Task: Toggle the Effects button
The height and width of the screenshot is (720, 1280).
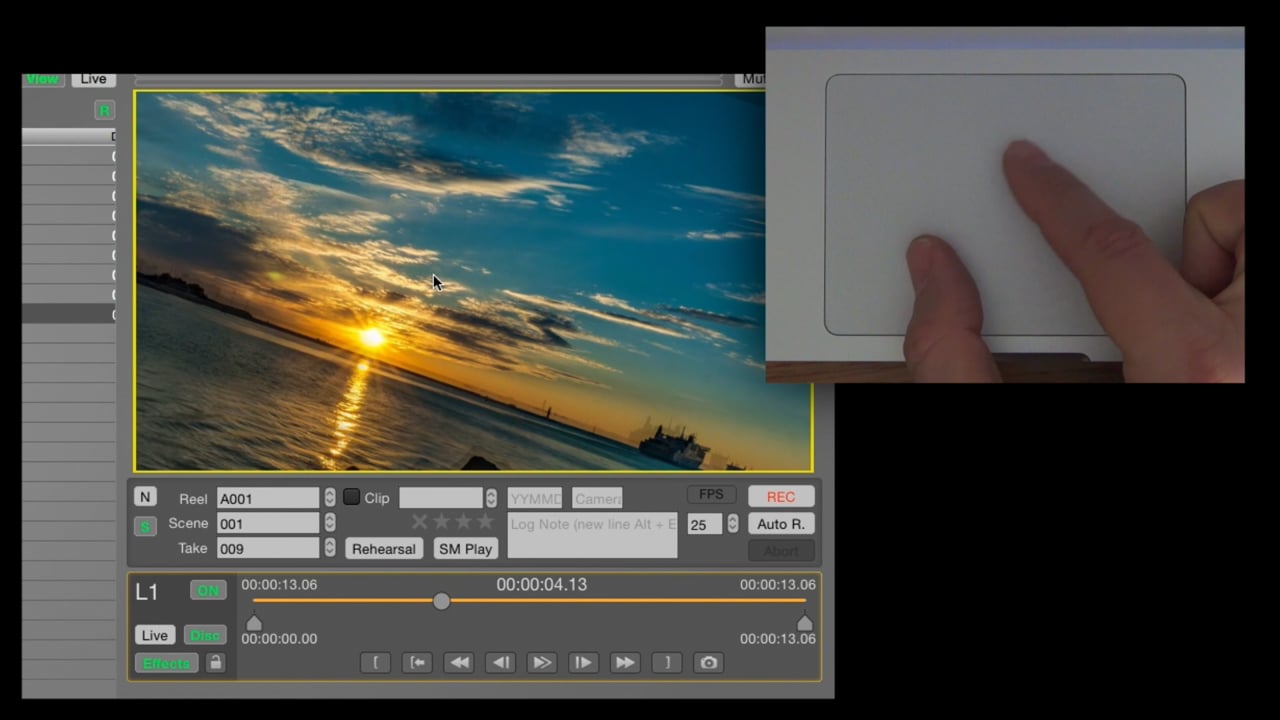Action: pos(166,663)
